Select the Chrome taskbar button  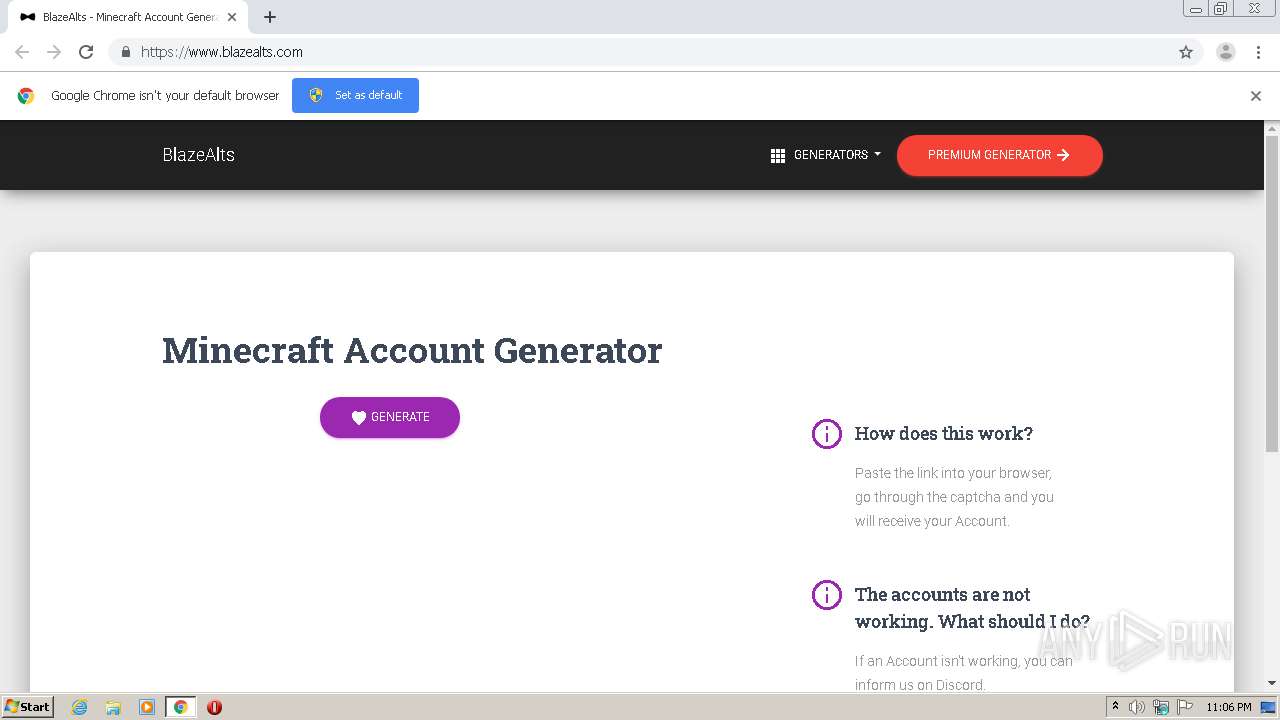(x=181, y=707)
